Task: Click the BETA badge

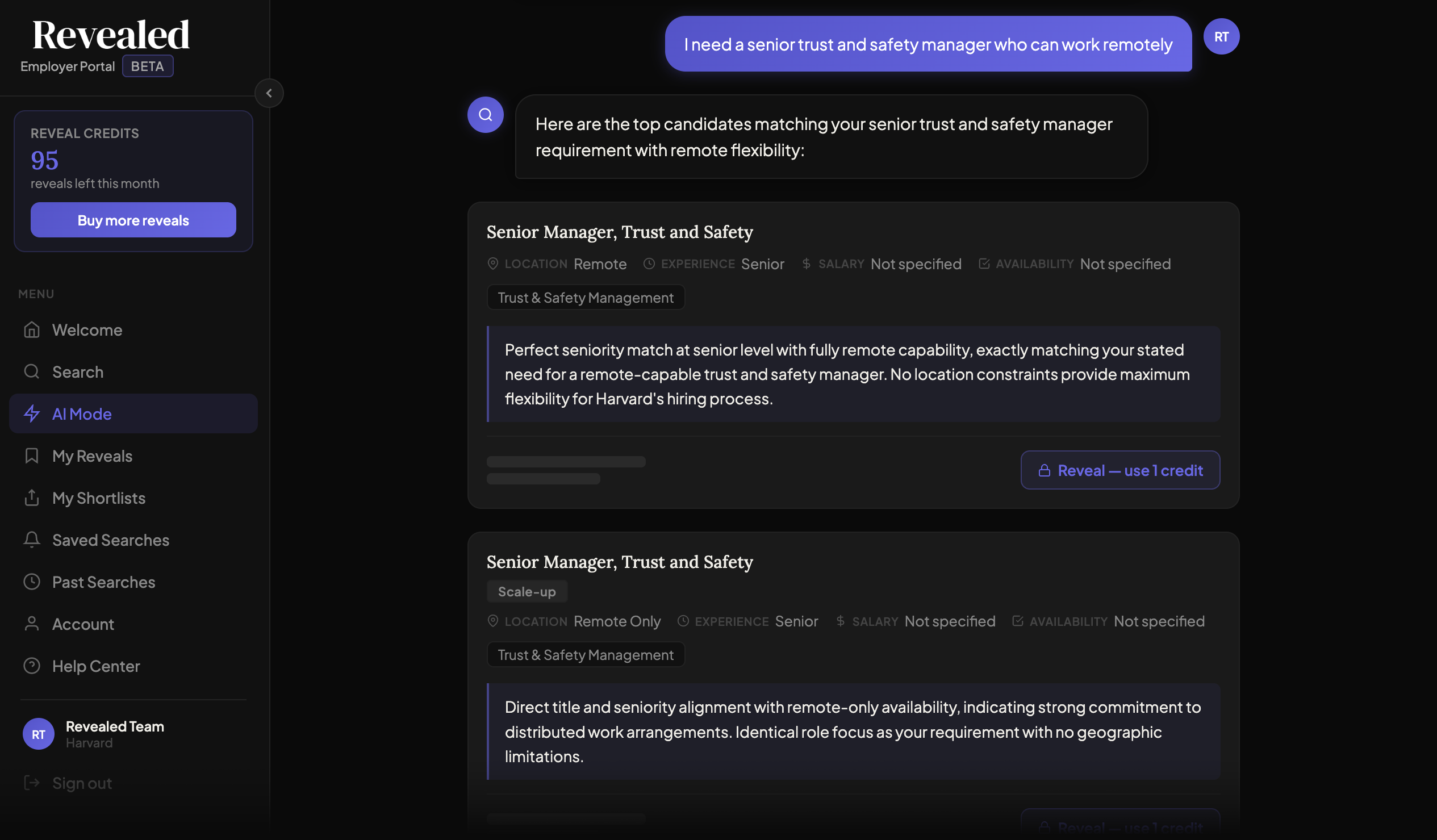Action: (x=148, y=66)
